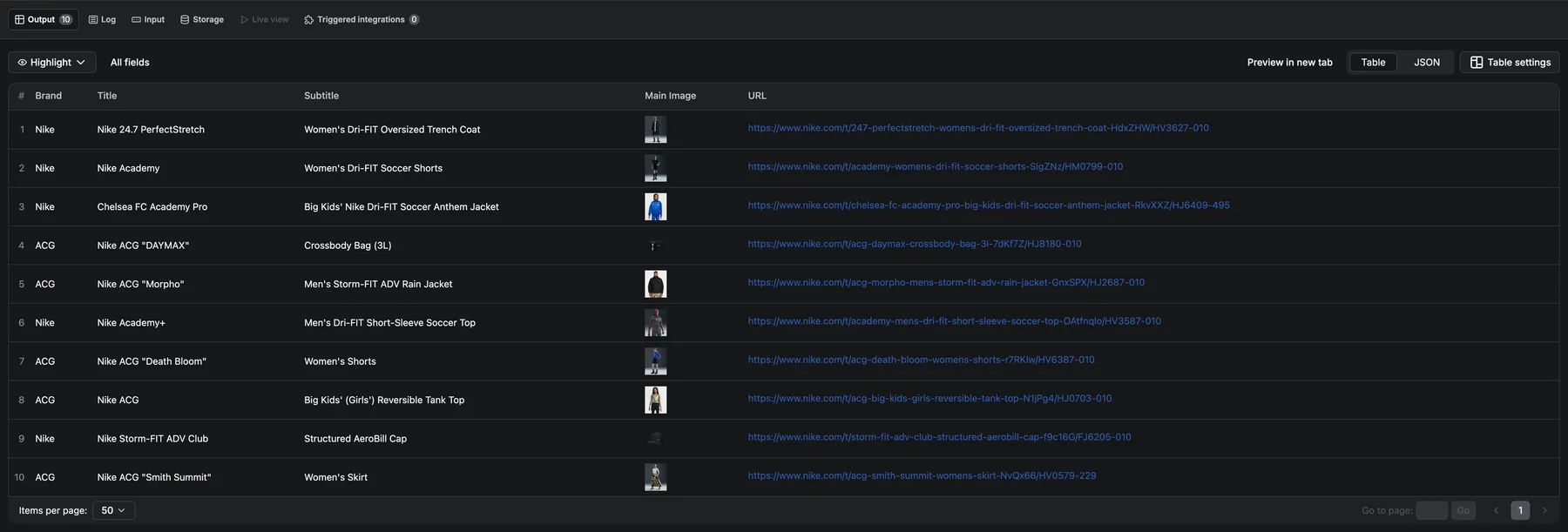This screenshot has width=1568, height=532.
Task: Open the ACG Morpho rain jacket URL
Action: 946,282
